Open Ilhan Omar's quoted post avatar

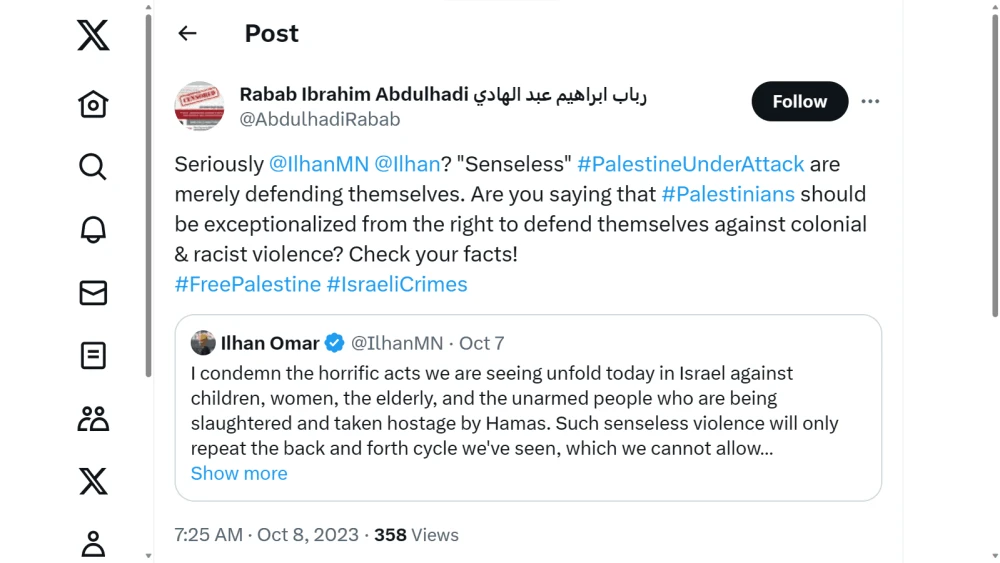click(203, 343)
